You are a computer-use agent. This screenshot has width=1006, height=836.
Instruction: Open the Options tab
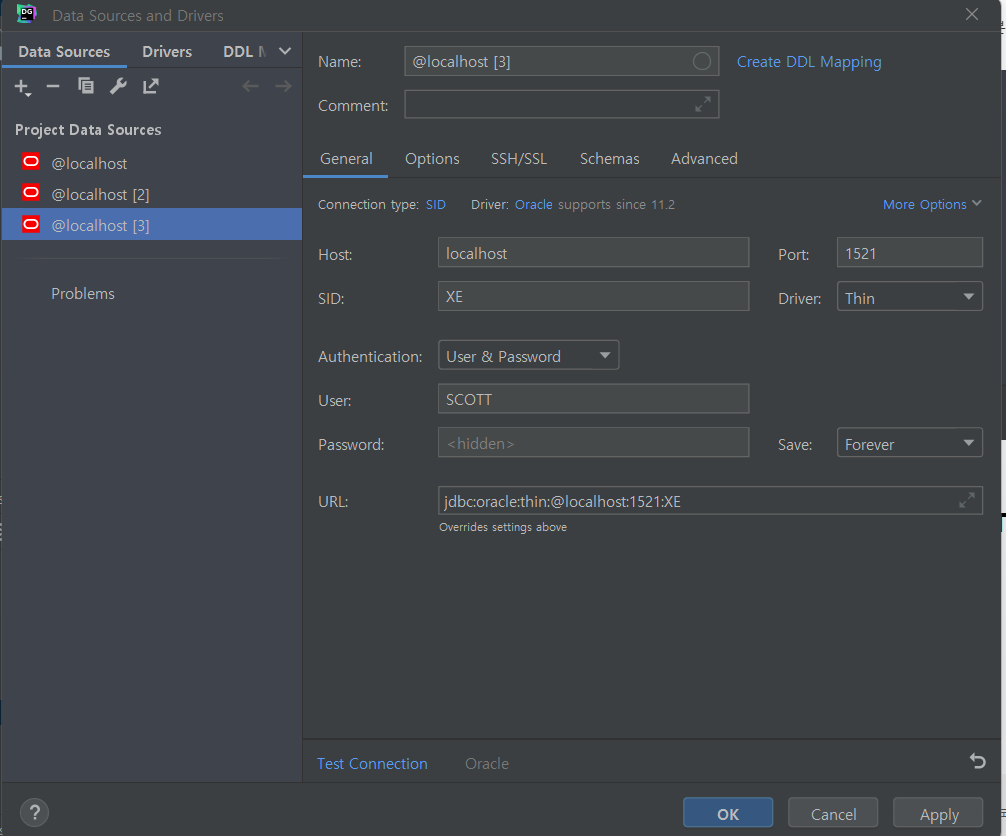(x=432, y=158)
